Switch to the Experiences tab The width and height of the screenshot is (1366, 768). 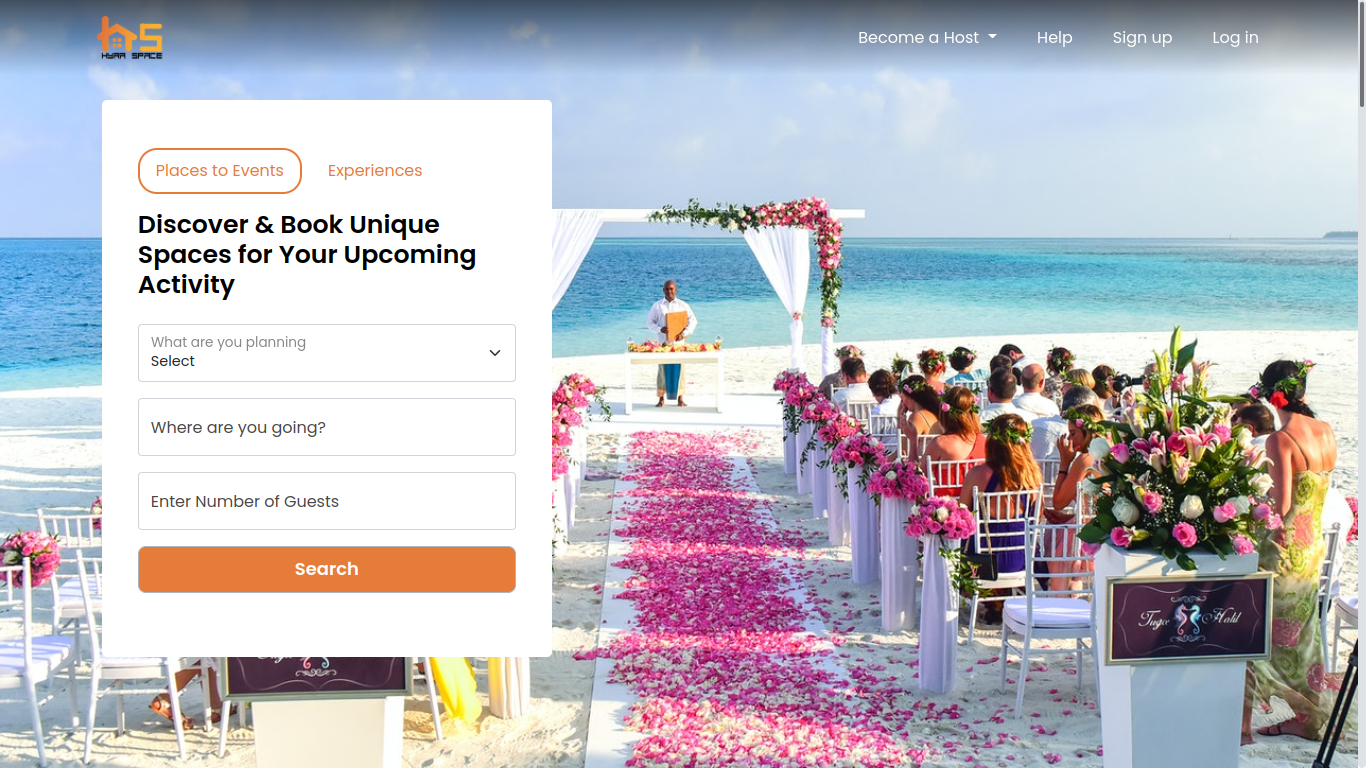tap(375, 171)
